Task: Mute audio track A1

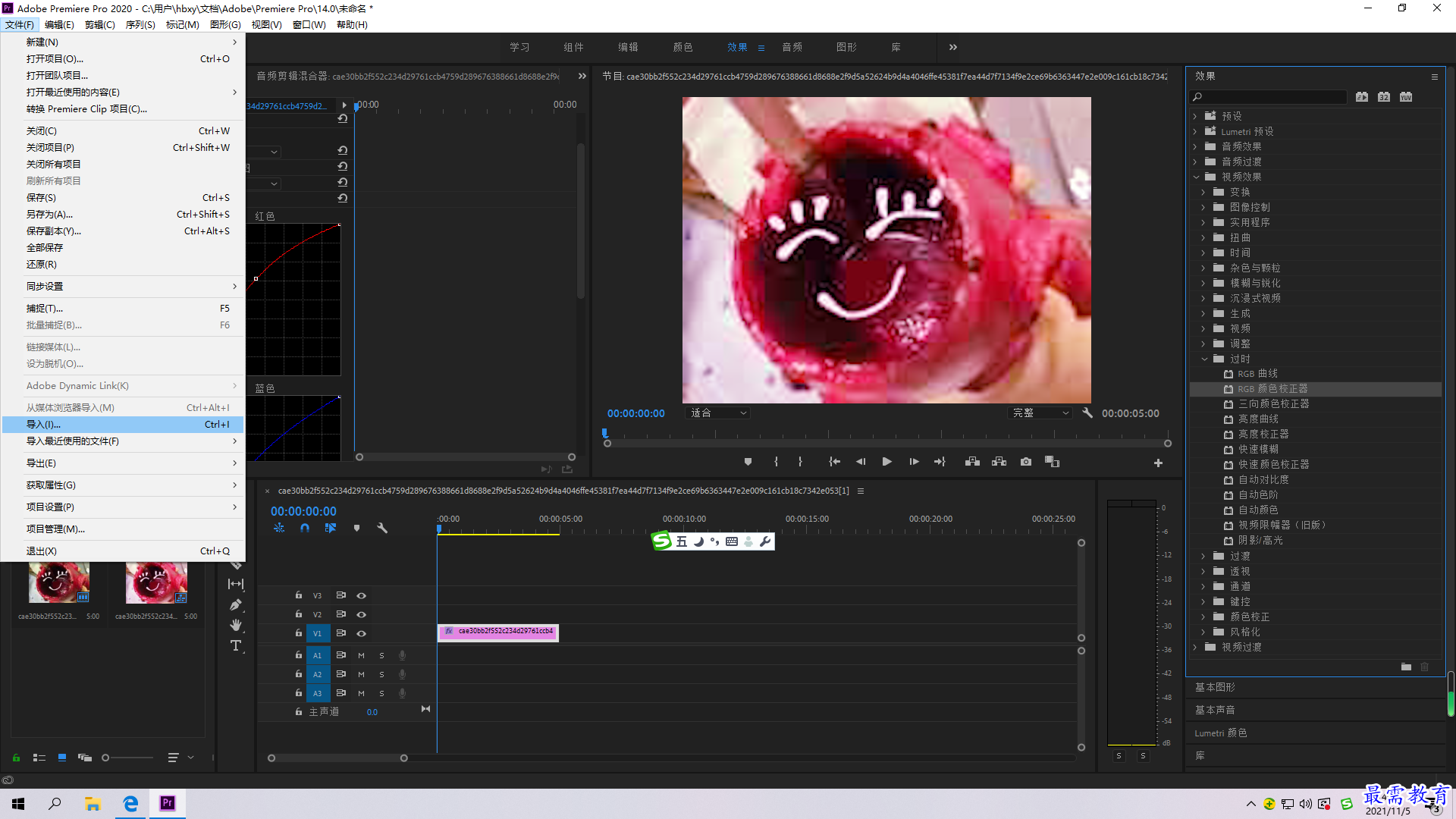Action: 361,655
